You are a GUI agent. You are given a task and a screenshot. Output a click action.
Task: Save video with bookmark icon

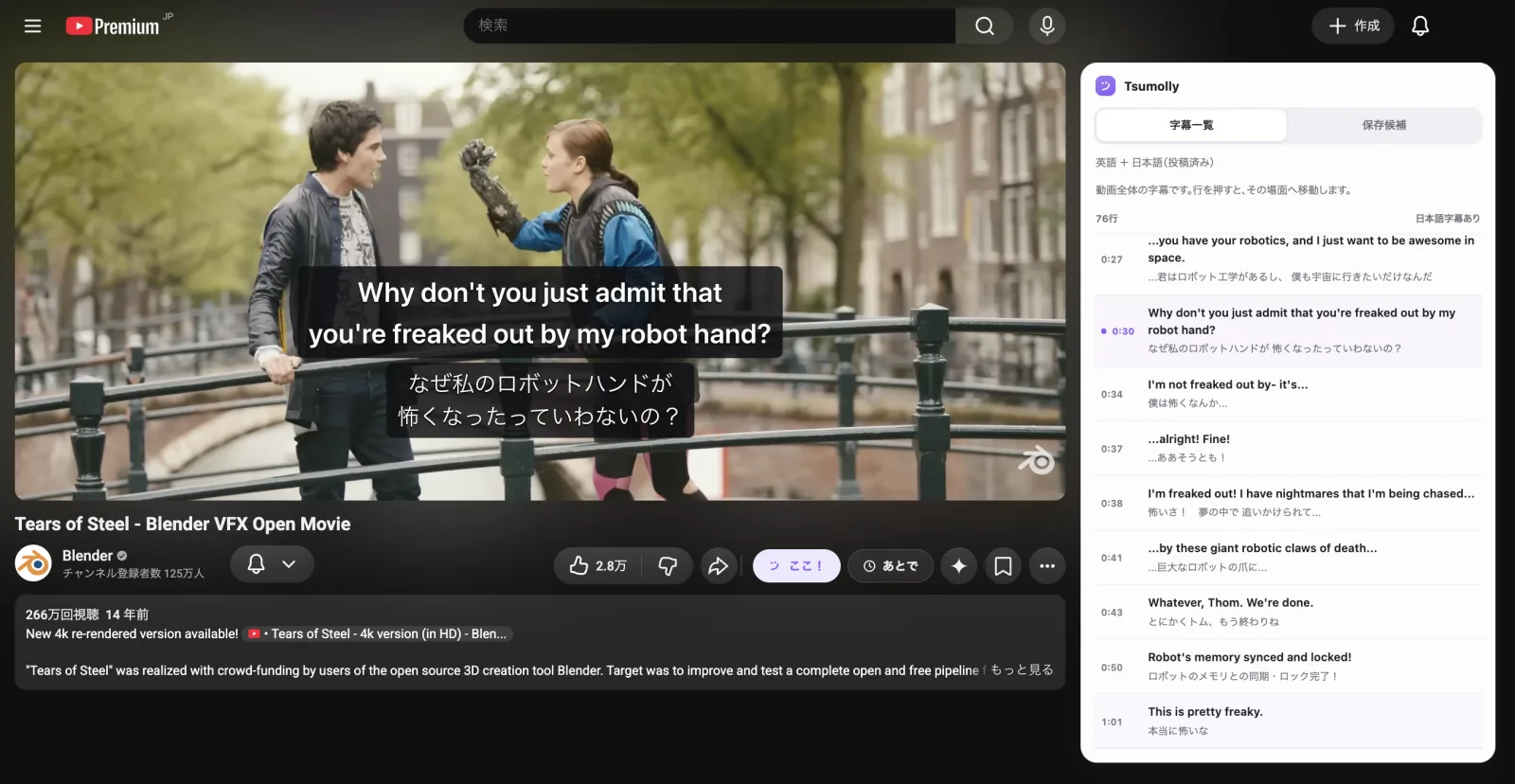tap(1003, 566)
